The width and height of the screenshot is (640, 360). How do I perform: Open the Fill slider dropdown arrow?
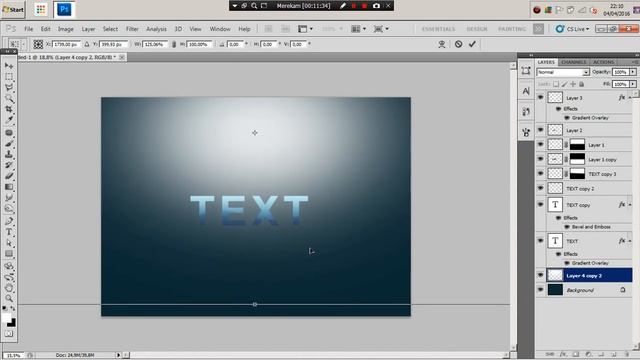633,84
